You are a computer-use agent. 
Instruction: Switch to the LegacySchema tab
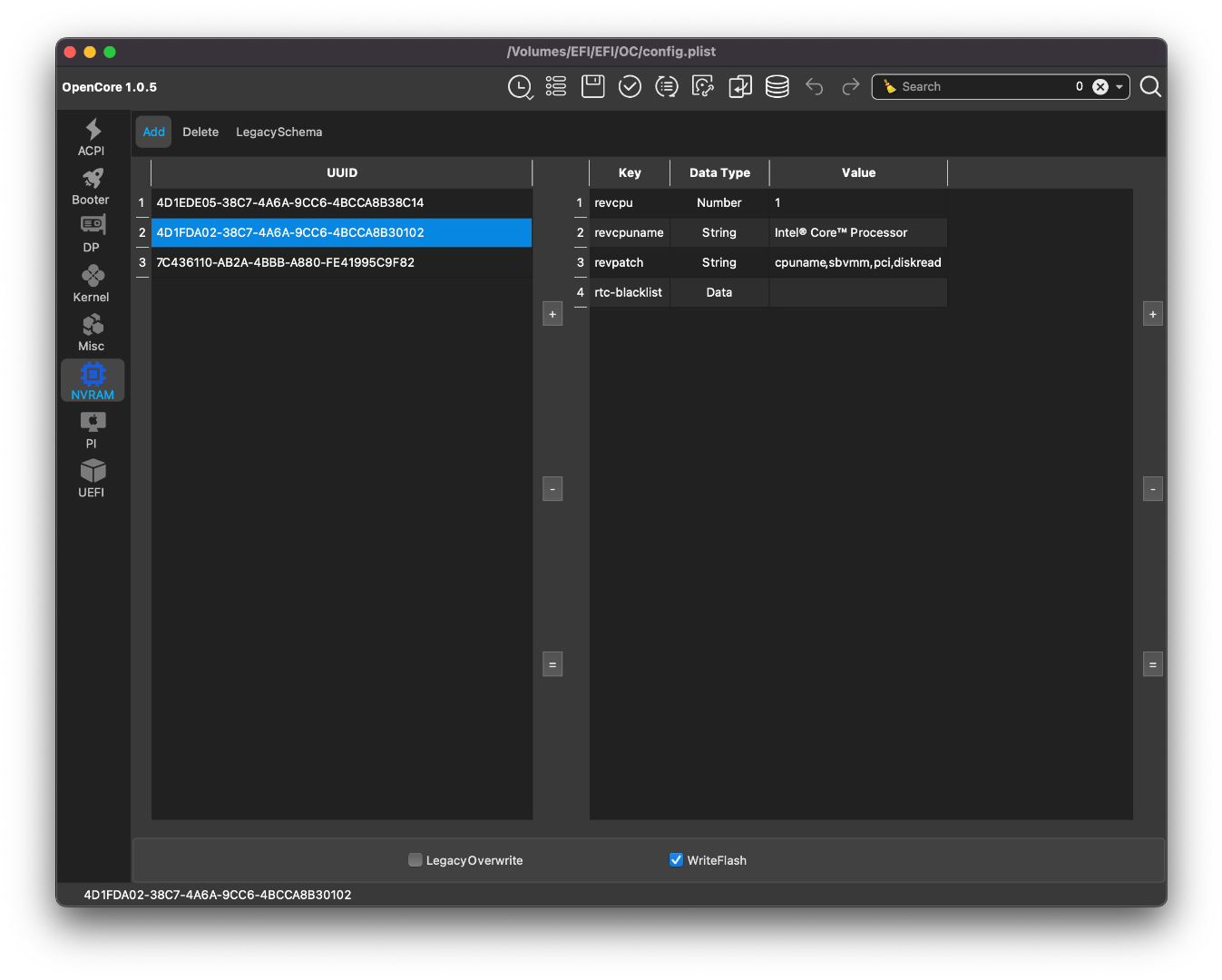click(x=279, y=132)
